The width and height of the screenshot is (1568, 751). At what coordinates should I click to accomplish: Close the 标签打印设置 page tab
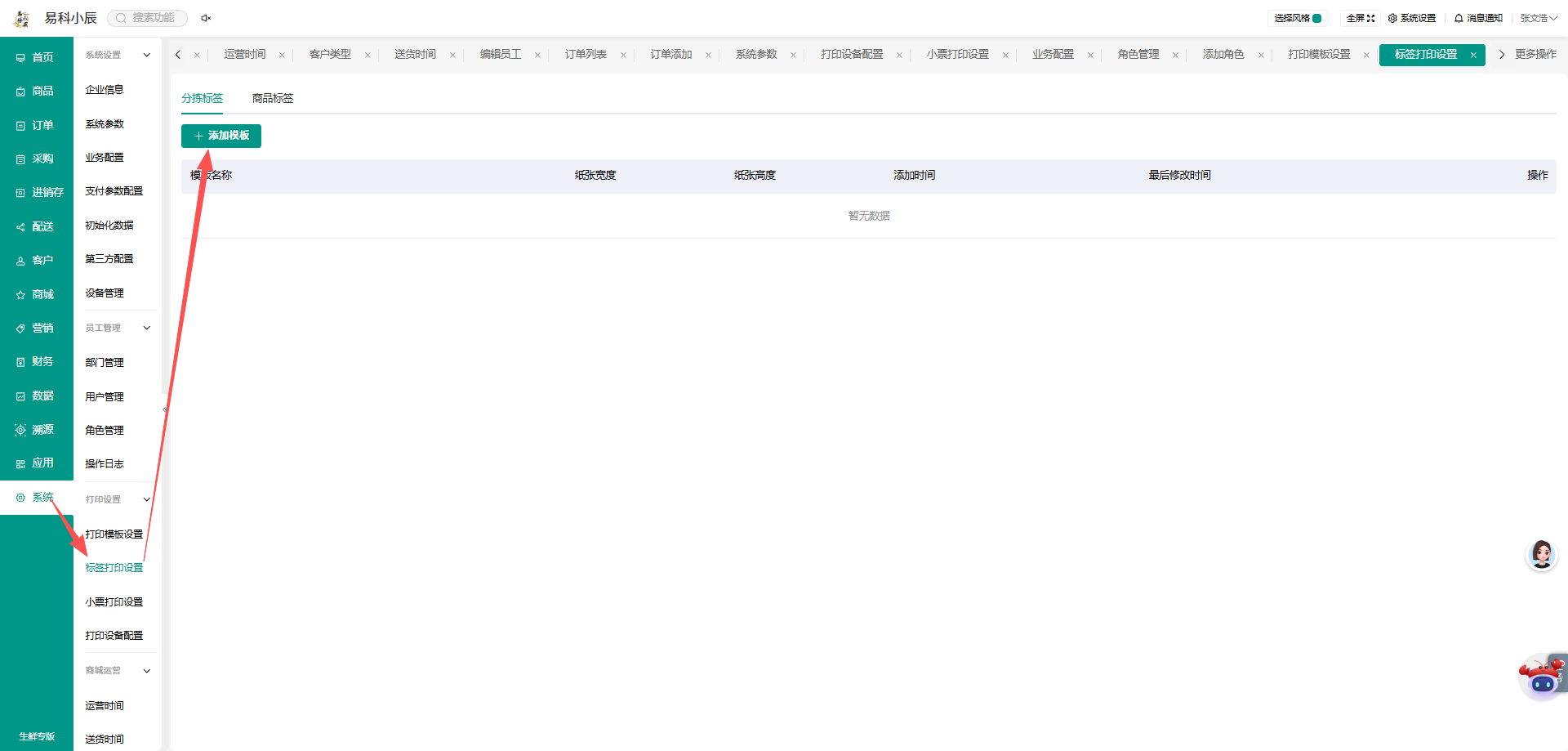click(x=1473, y=55)
